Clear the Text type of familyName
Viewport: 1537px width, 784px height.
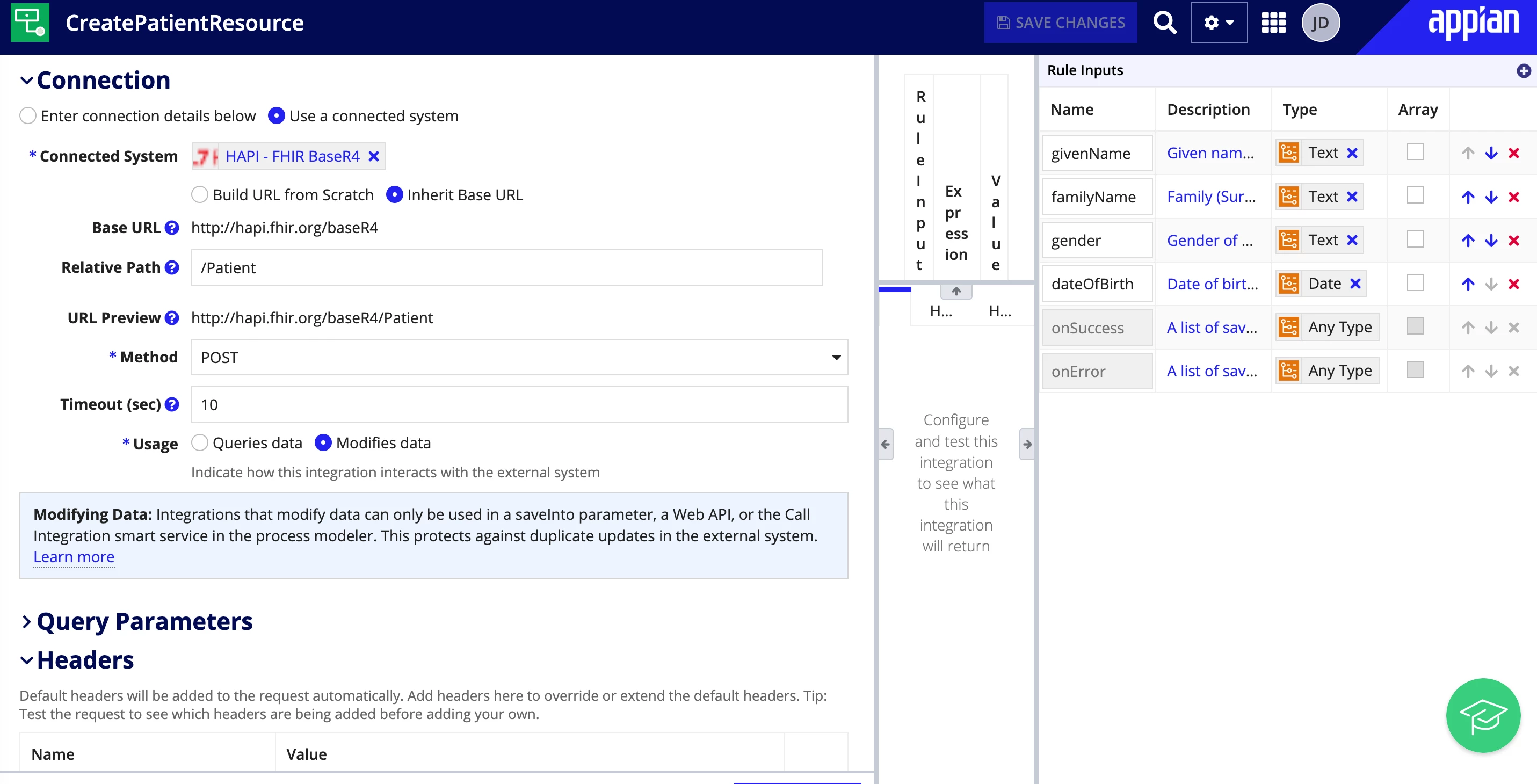click(x=1353, y=197)
